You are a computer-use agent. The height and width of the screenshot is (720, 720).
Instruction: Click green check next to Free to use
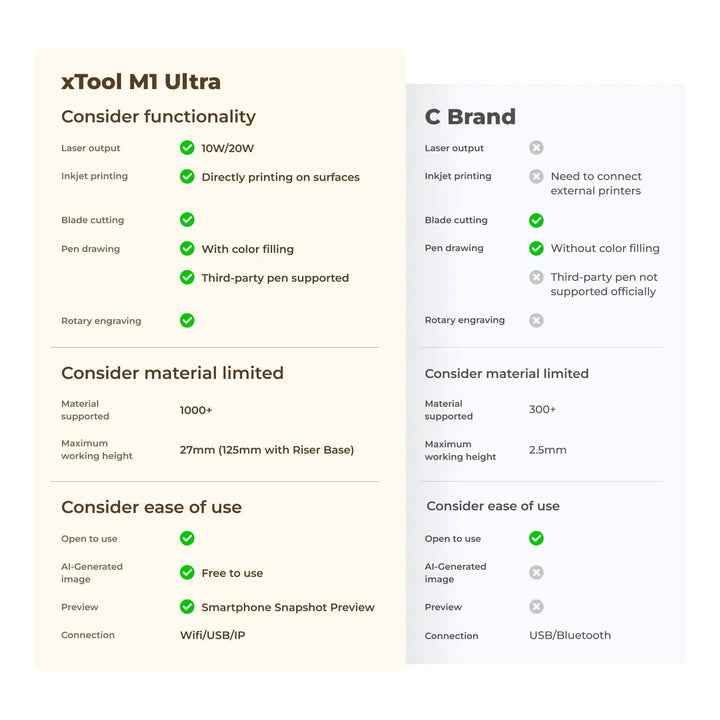click(x=187, y=573)
